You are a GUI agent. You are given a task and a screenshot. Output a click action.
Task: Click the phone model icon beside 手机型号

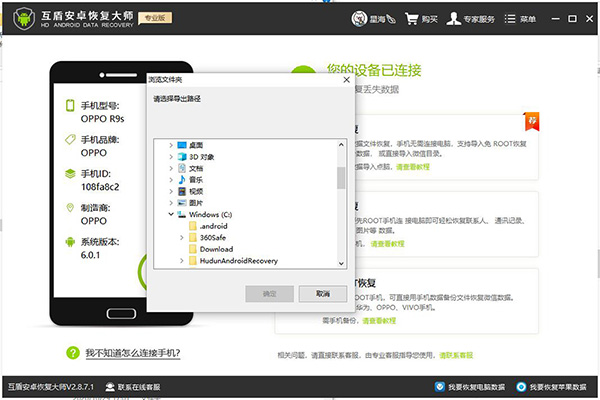click(70, 105)
